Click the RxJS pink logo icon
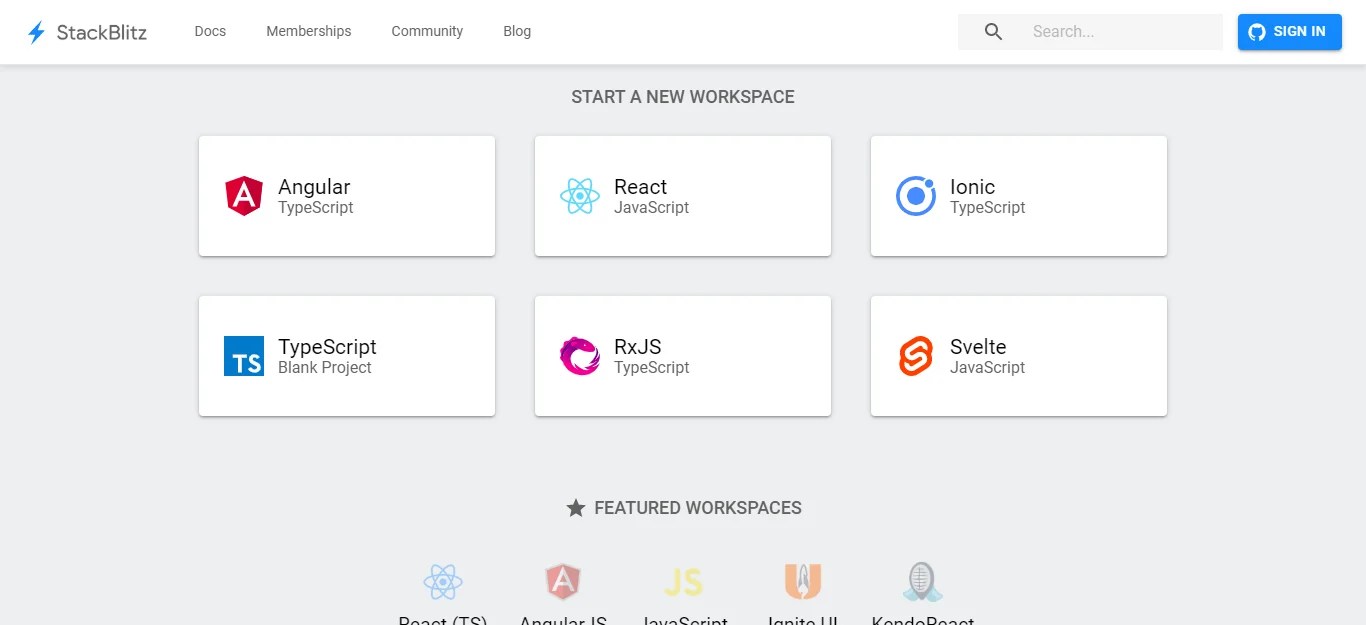This screenshot has width=1366, height=625. 580,356
